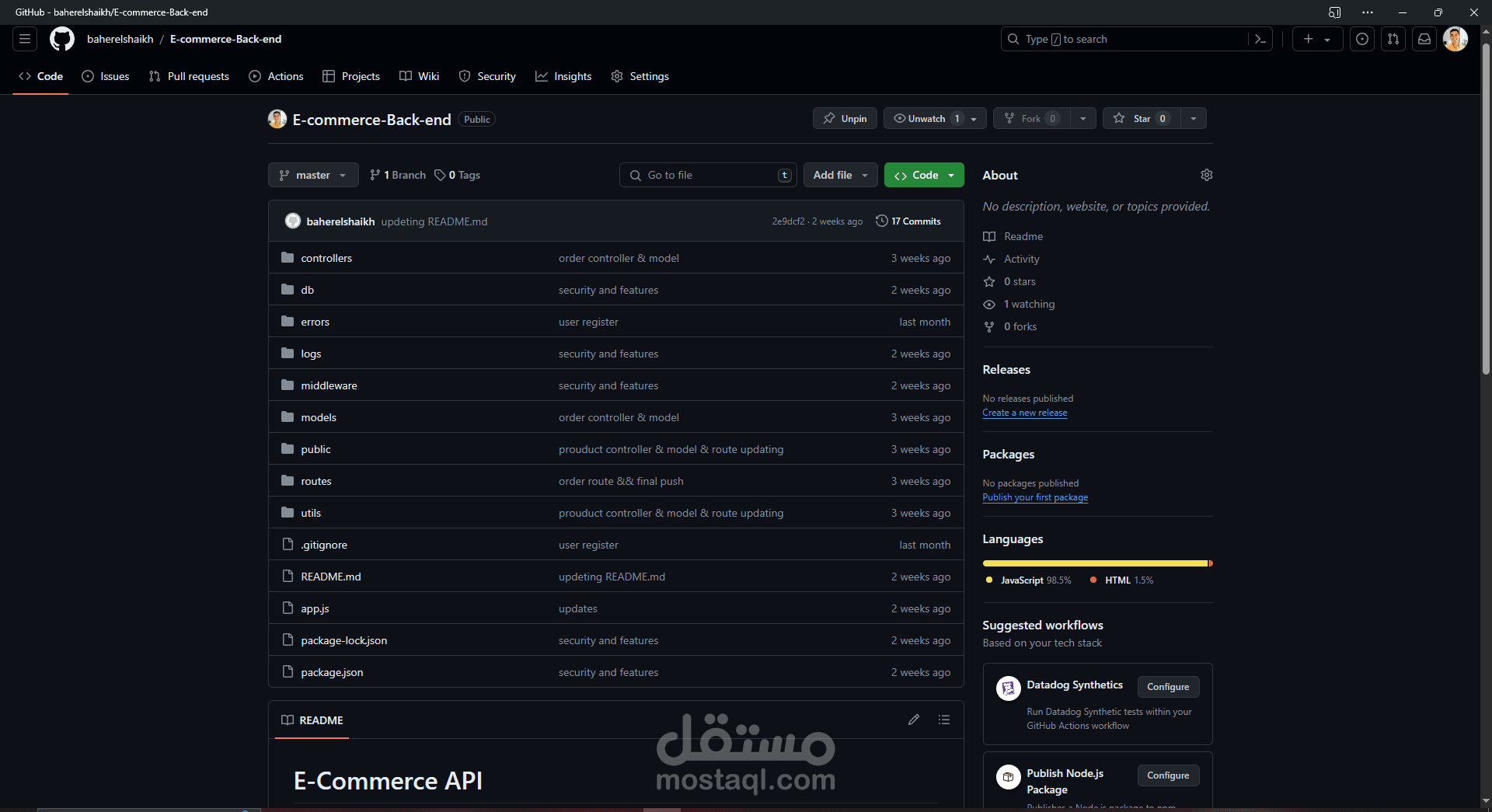This screenshot has height=812, width=1492.
Task: Configure the Datadog Synthetics workflow
Action: (1168, 687)
